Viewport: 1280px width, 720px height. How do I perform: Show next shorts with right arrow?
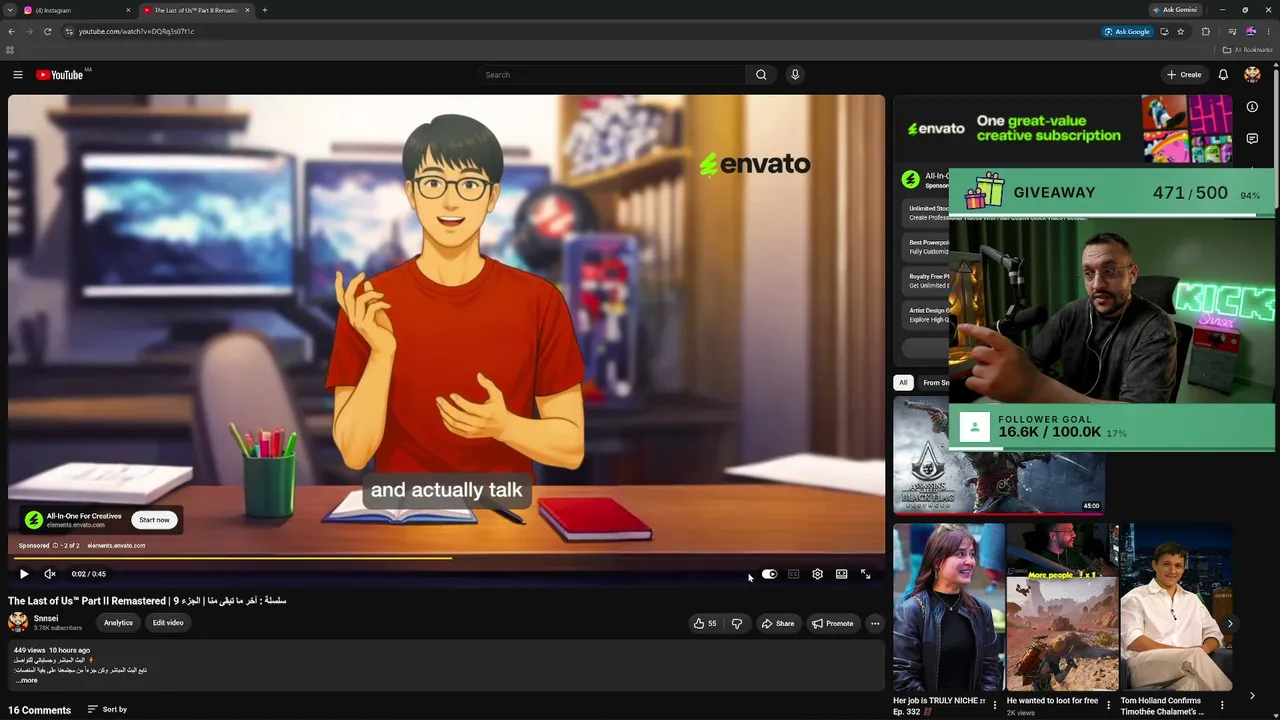(x=1230, y=624)
